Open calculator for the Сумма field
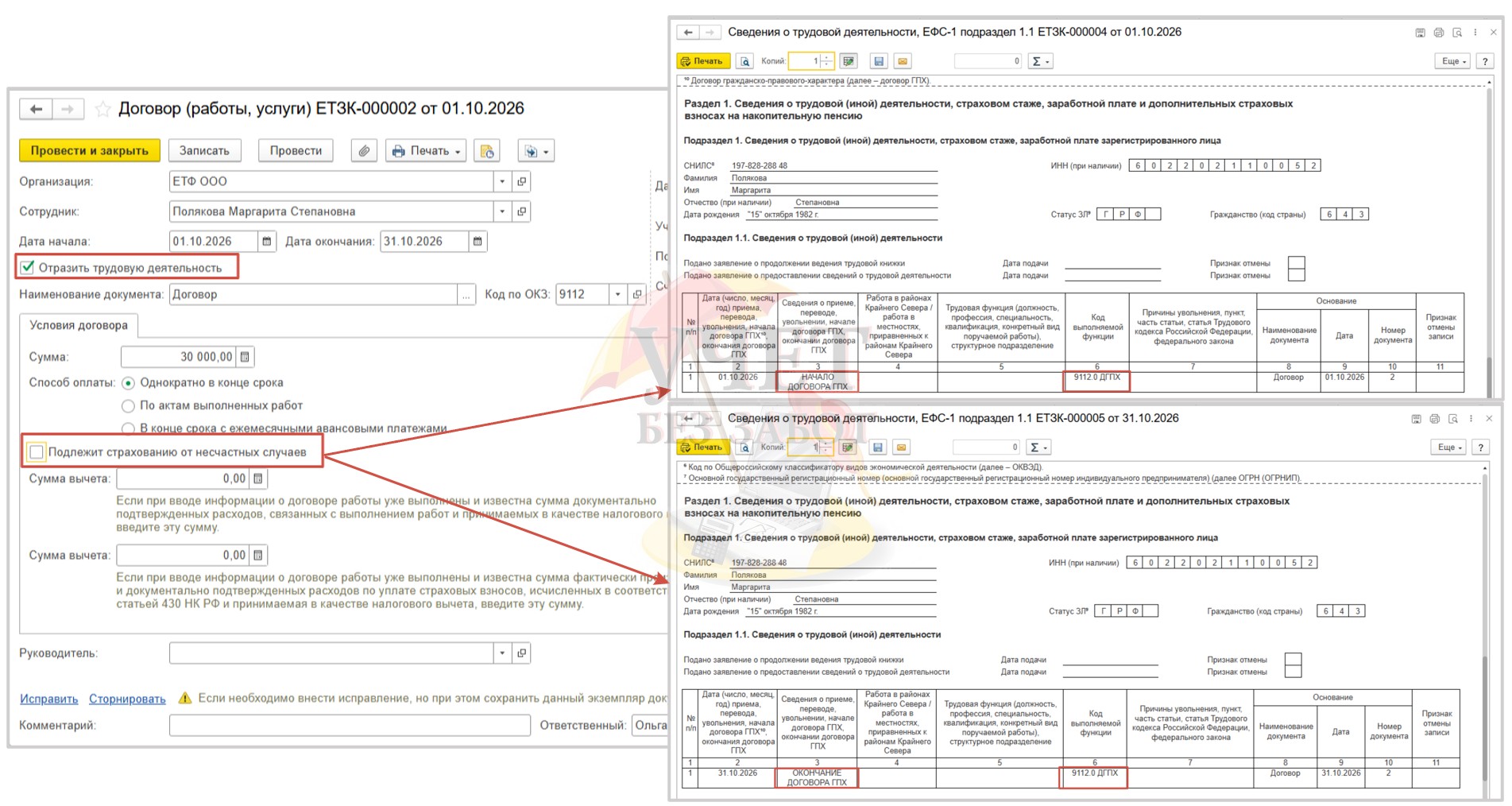 [245, 357]
